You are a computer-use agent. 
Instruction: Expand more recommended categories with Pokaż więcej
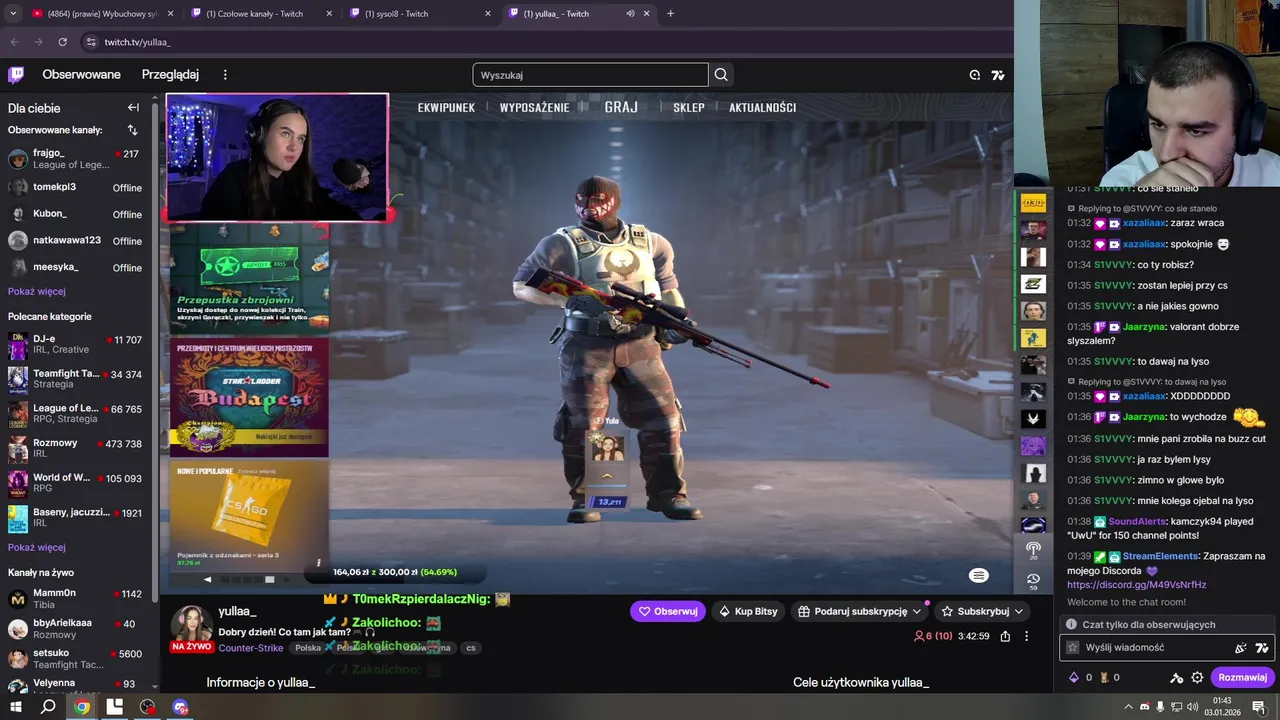click(x=37, y=547)
